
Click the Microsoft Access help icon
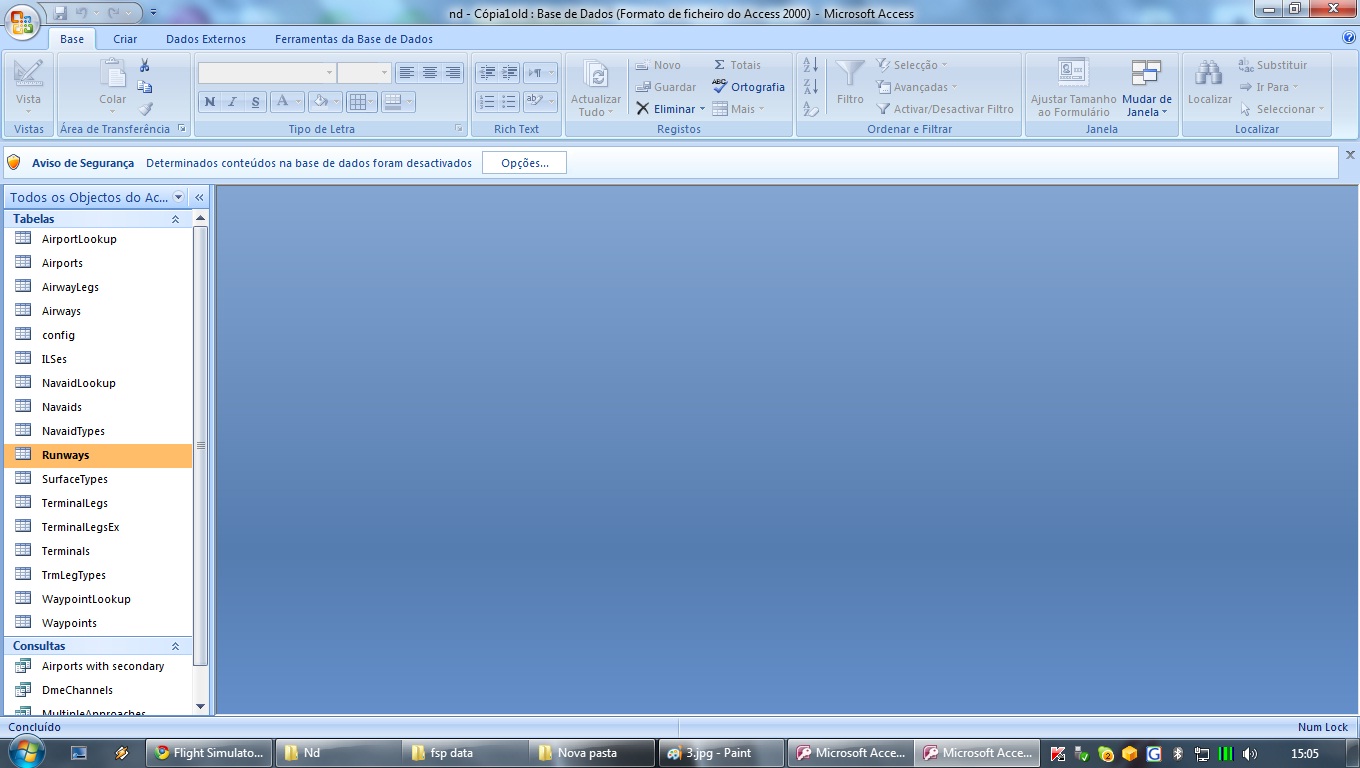point(1349,38)
